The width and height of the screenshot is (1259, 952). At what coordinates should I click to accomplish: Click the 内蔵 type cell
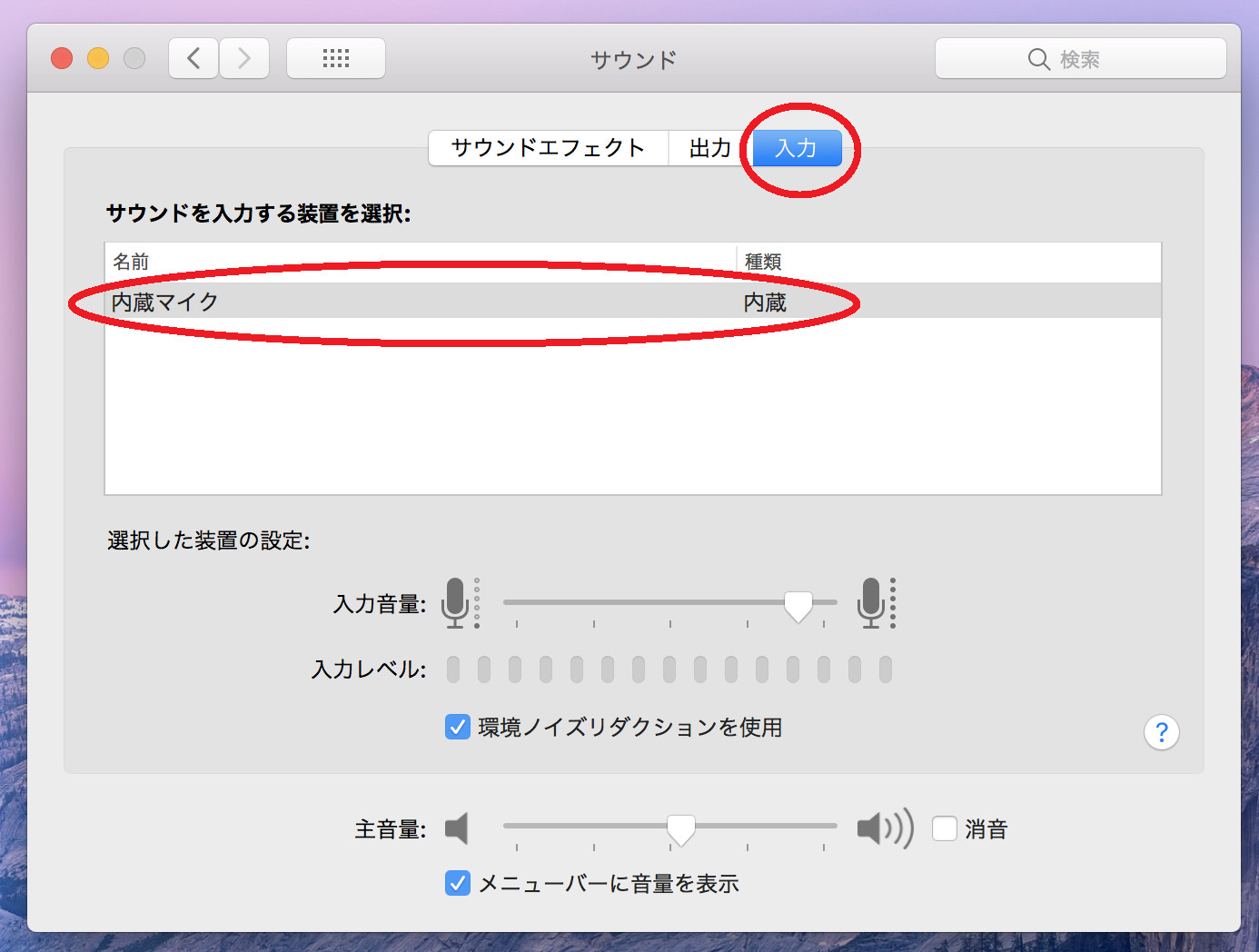click(765, 302)
